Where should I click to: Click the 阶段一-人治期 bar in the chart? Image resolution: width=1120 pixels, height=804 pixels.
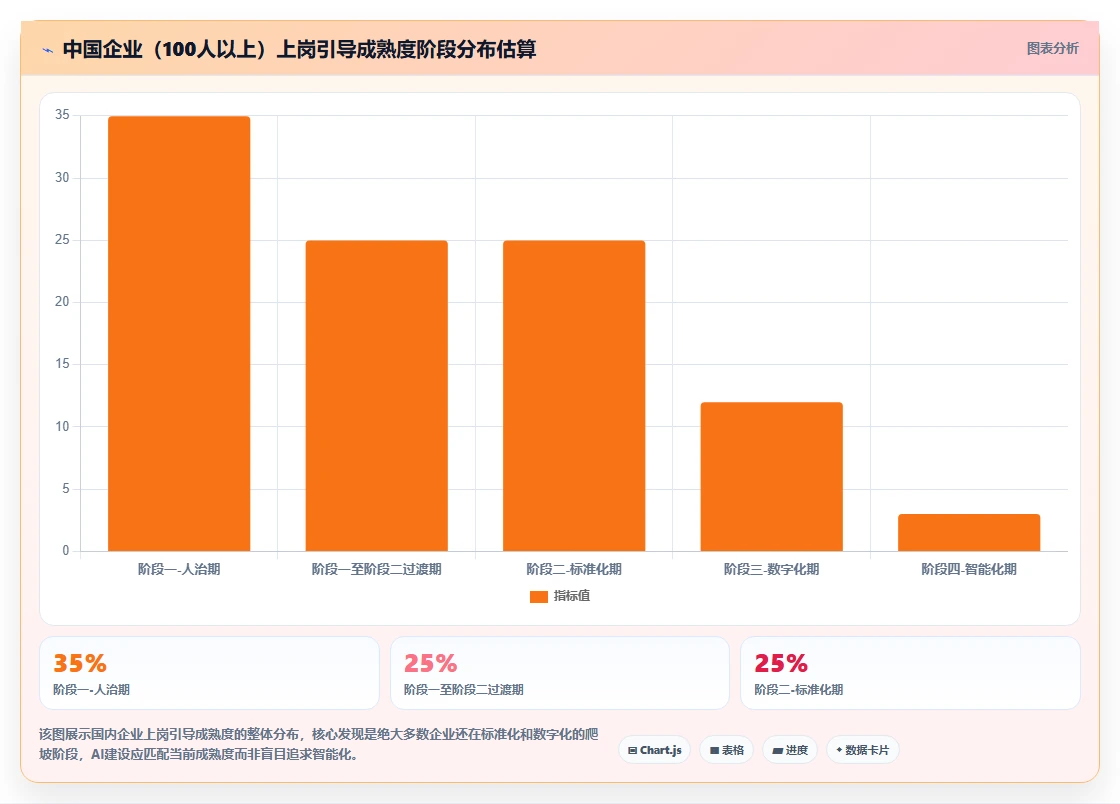pyautogui.click(x=179, y=333)
